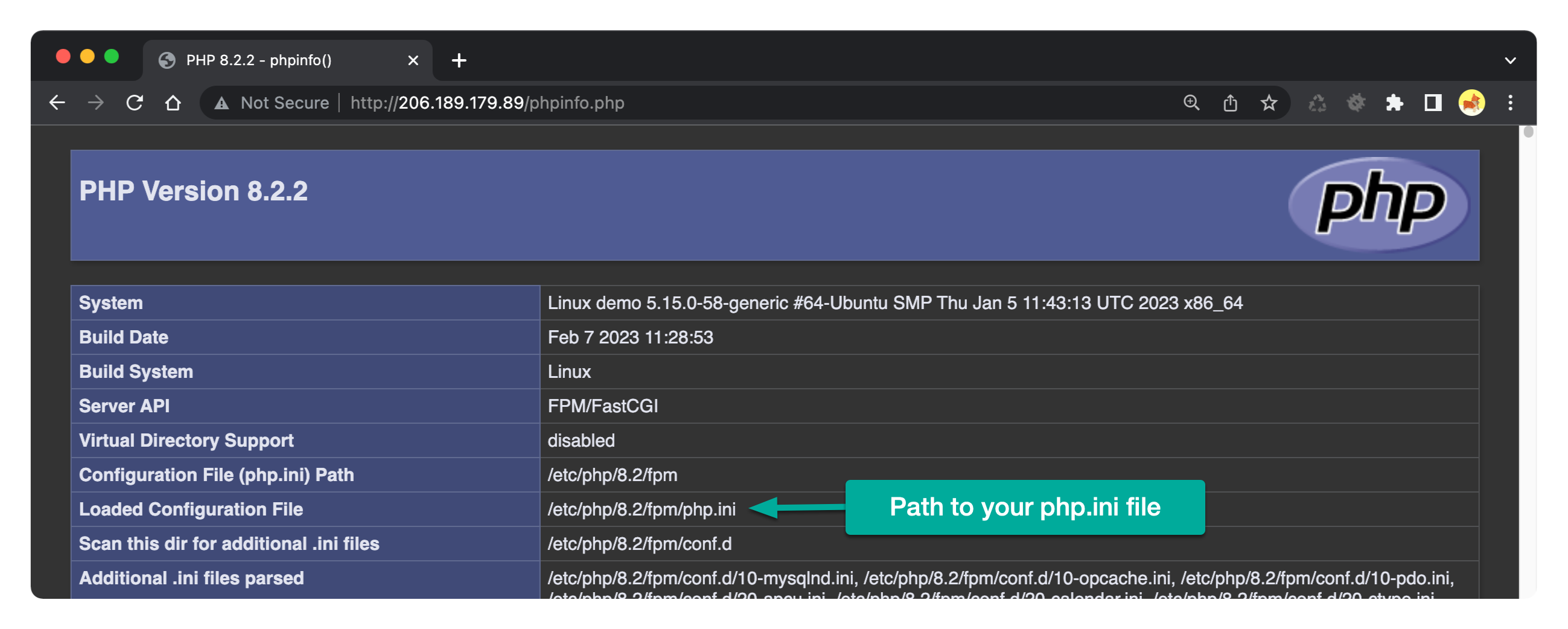The image size is (1568, 629).
Task: Click the Build System label
Action: click(136, 372)
